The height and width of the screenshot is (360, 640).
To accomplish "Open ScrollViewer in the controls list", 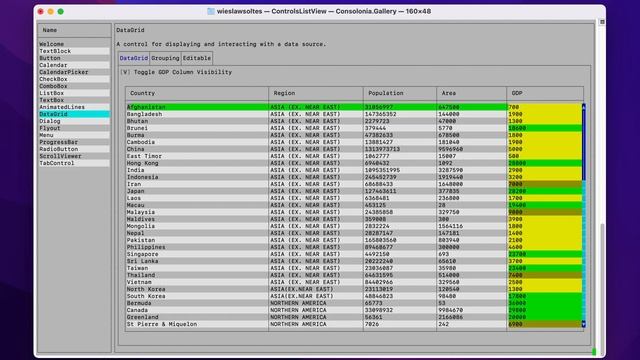I will [74, 156].
